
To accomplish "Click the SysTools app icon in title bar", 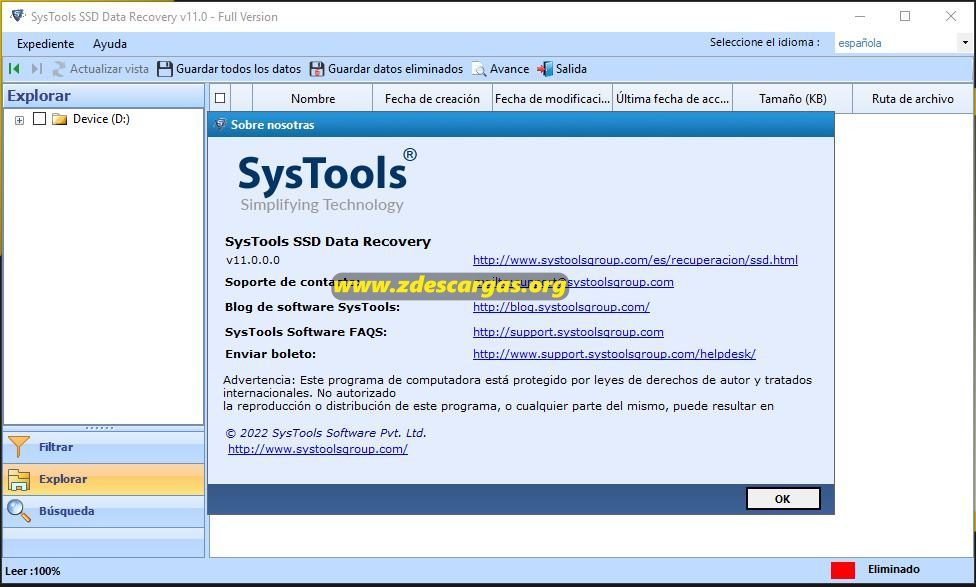I will tap(17, 16).
